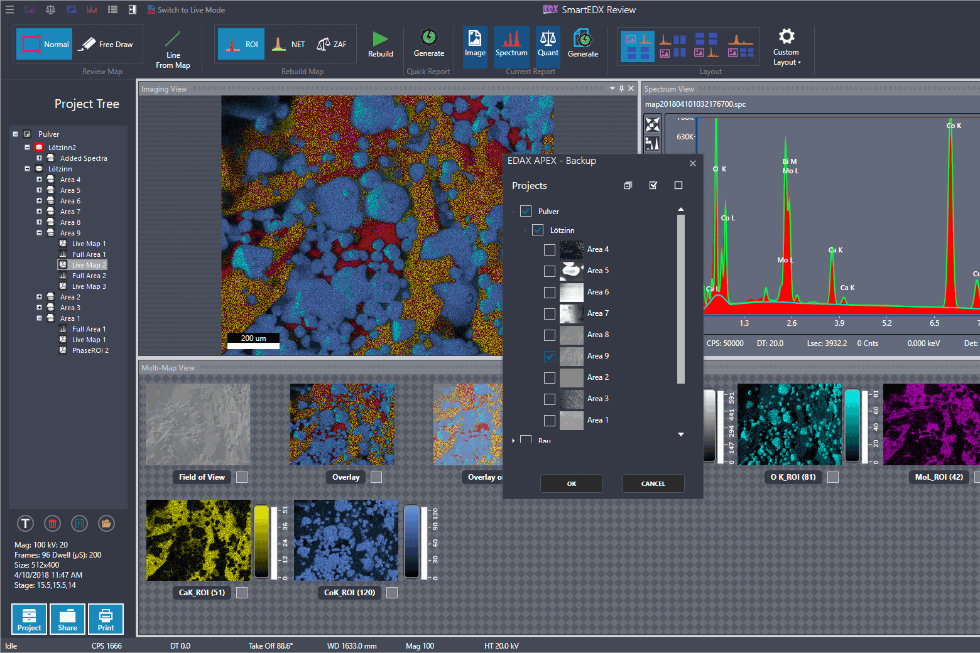
Task: Open the Print panel icon
Action: pos(105,619)
